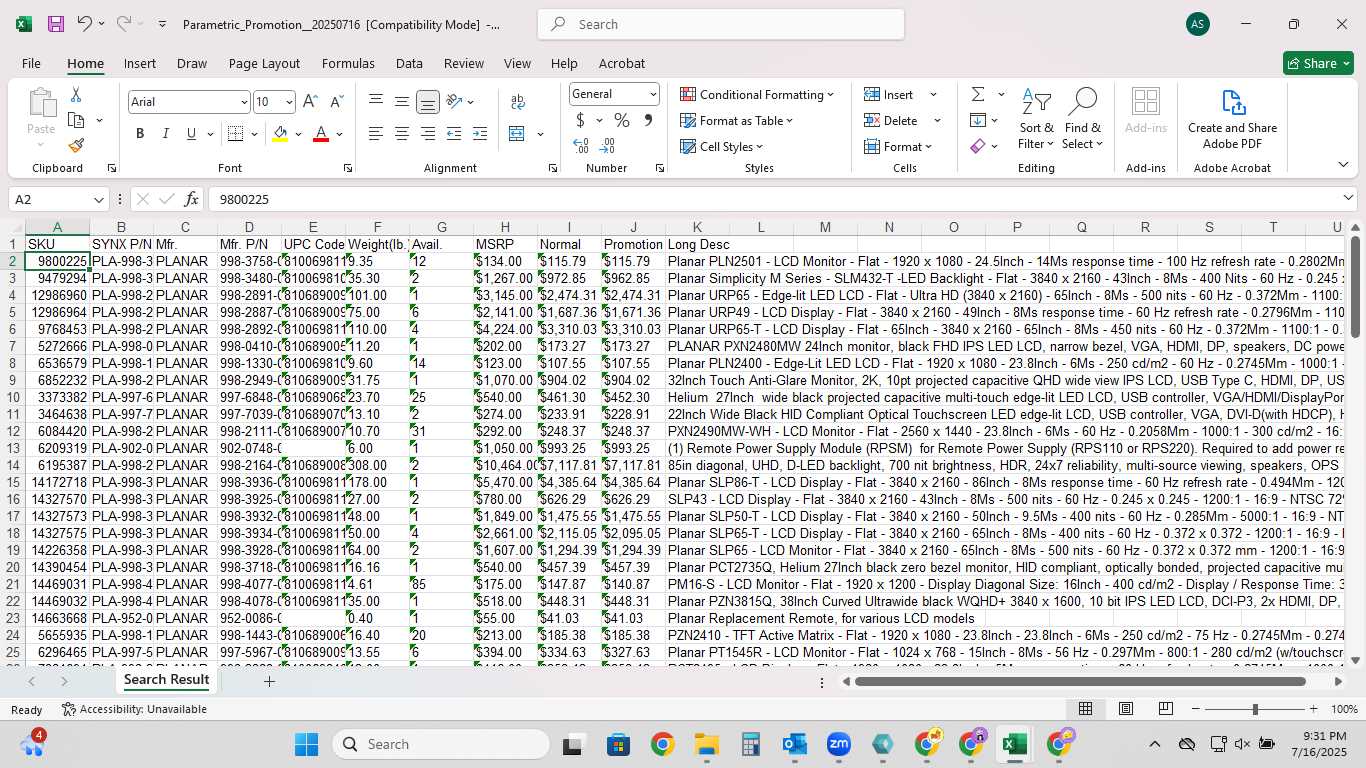Toggle top vertical alignment
This screenshot has height=768, width=1366.
375,102
